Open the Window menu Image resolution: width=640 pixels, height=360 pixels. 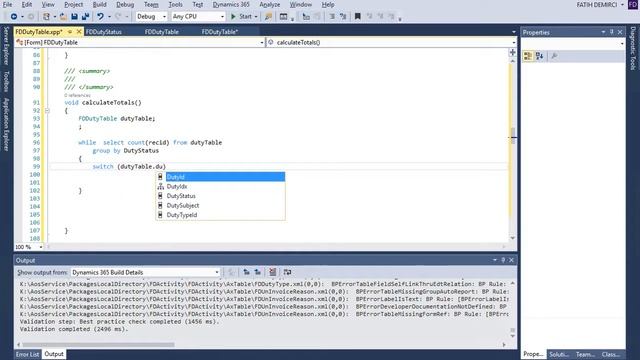[x=300, y=4]
